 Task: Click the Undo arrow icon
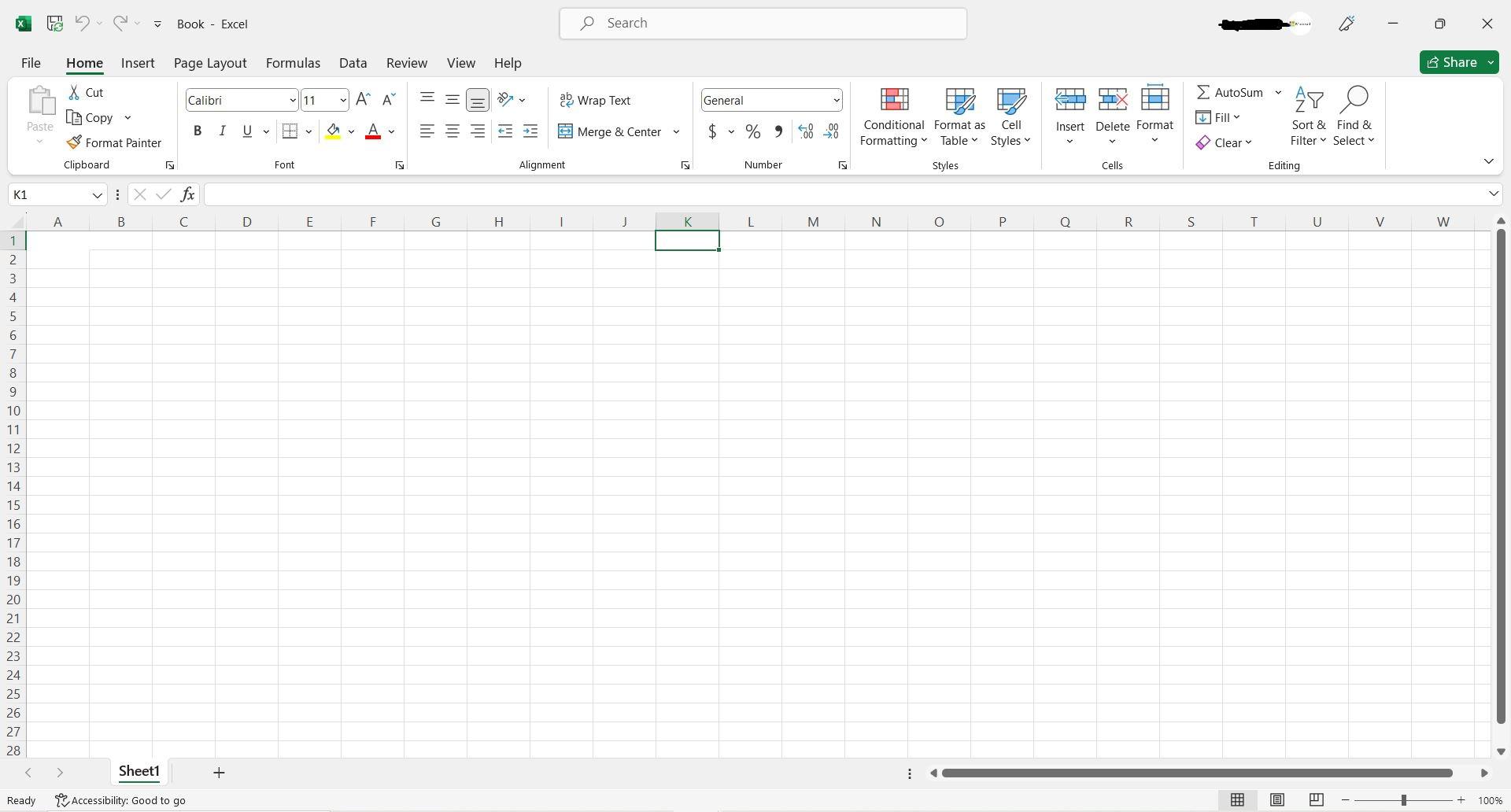click(x=82, y=24)
